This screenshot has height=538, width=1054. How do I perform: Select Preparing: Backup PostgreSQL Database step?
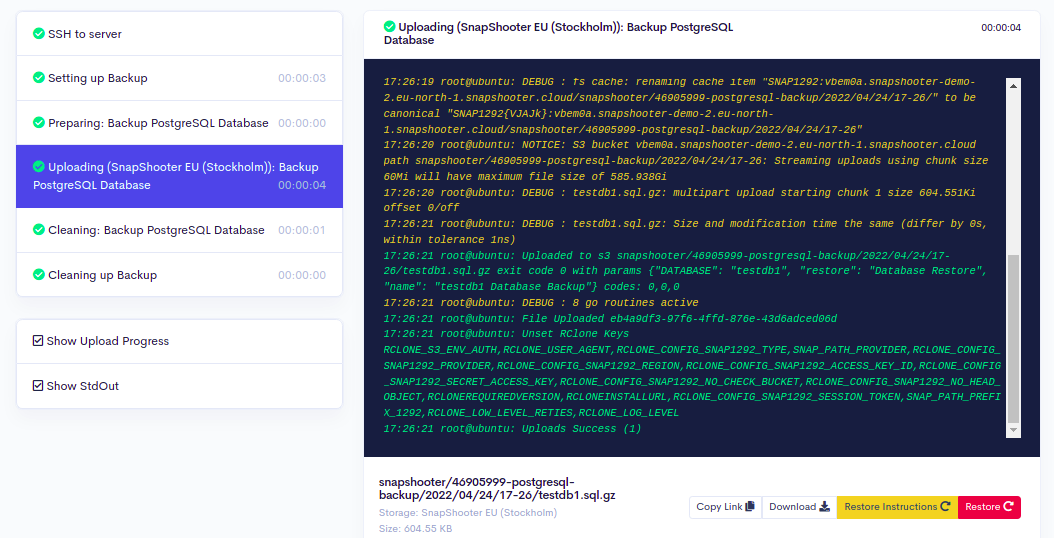pos(179,123)
